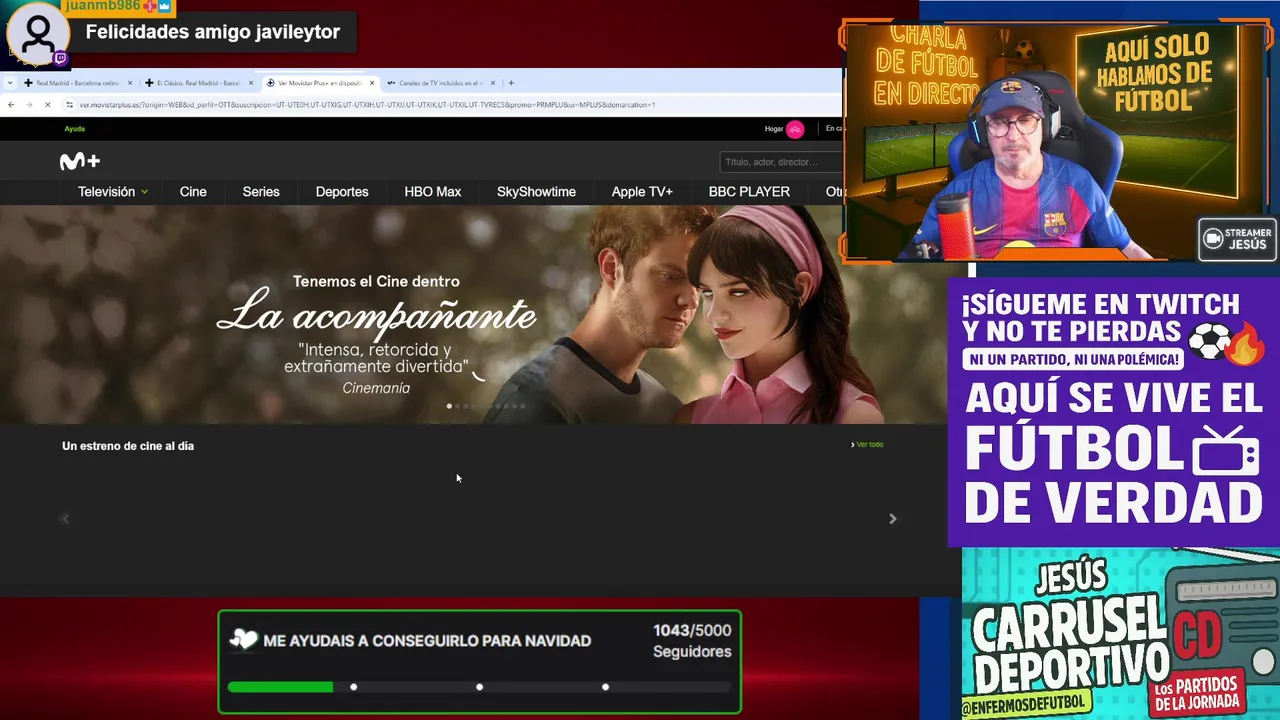The image size is (1280, 720).
Task: Click the Movistar Plus+ logo
Action: (x=80, y=161)
